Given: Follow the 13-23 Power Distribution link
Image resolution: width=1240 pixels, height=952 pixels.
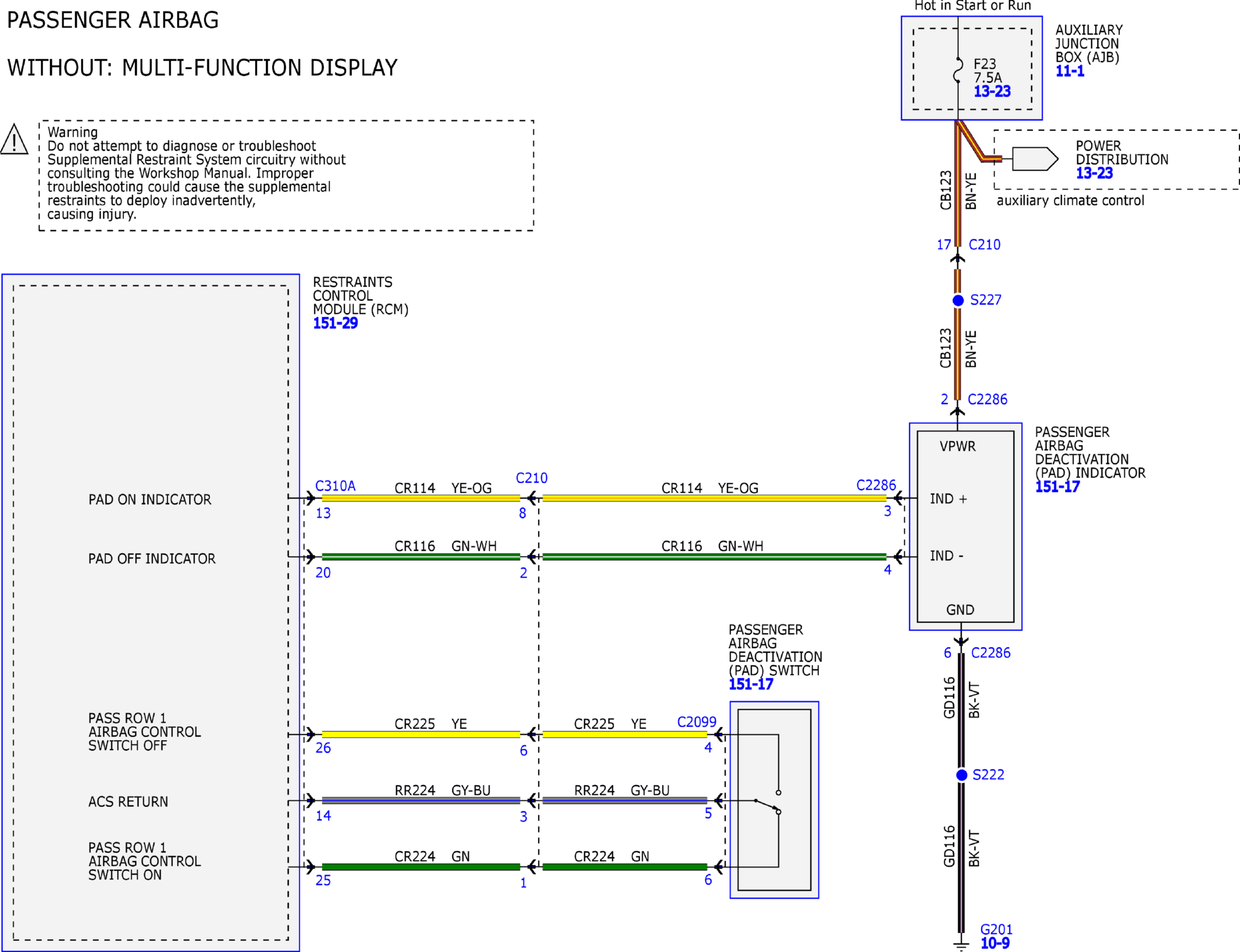Looking at the screenshot, I should coord(1094,173).
